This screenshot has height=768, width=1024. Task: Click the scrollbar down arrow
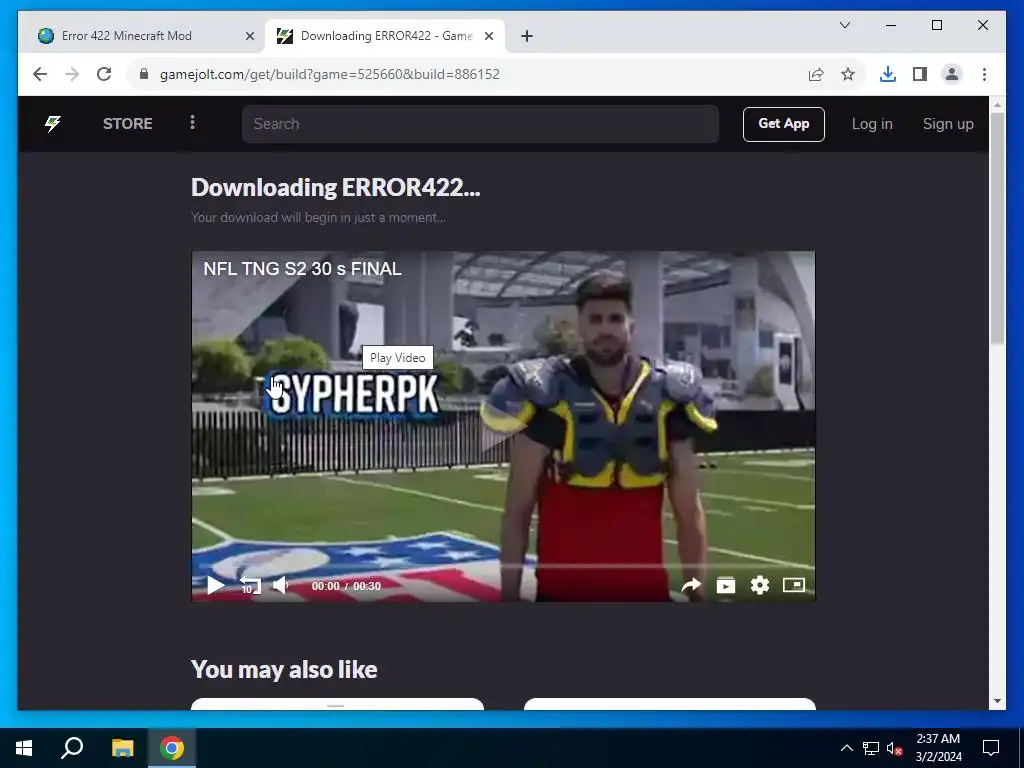point(997,701)
